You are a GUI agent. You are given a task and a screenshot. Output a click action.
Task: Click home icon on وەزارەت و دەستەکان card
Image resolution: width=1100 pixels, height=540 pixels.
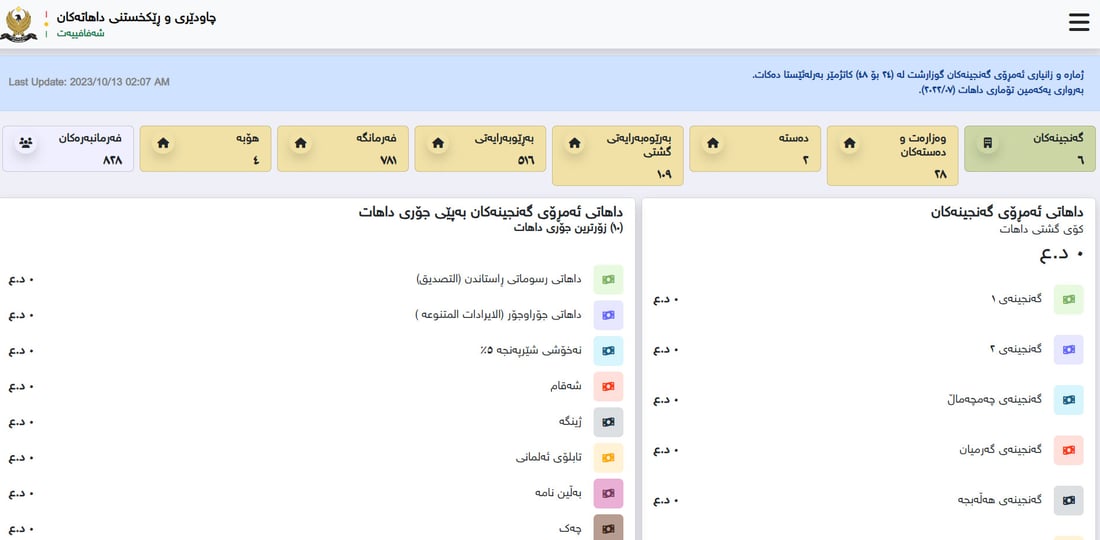coord(850,143)
